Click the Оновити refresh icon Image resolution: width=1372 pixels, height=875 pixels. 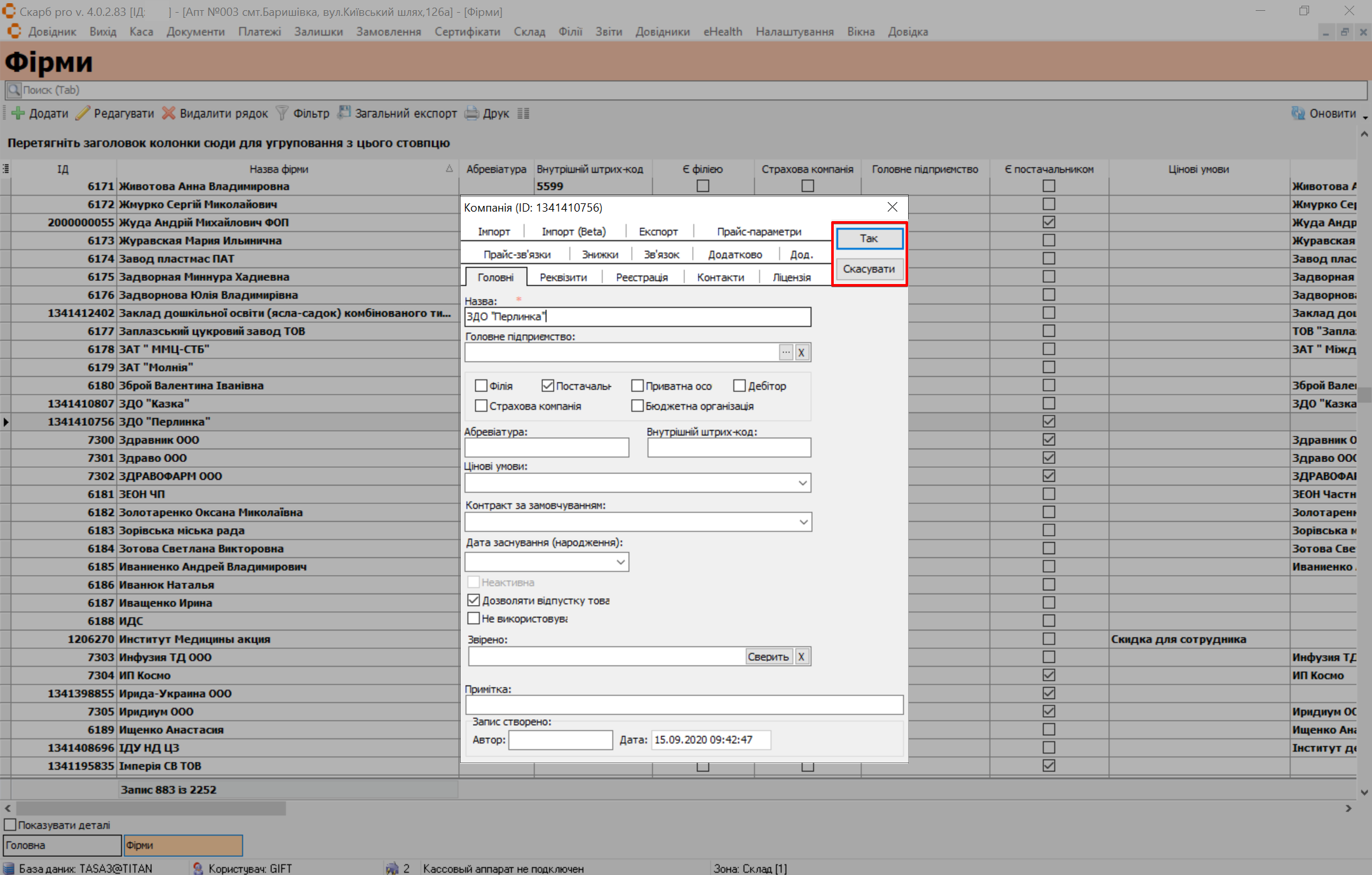pos(1298,113)
